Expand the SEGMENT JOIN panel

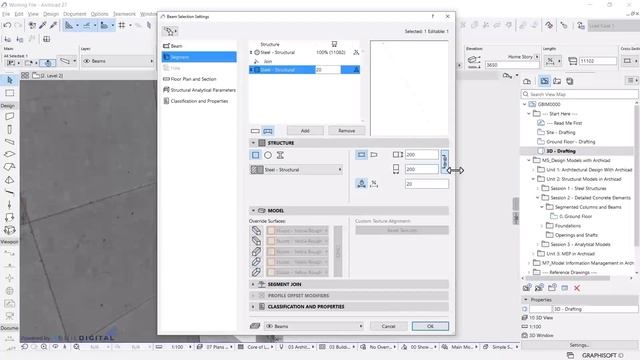click(x=253, y=284)
